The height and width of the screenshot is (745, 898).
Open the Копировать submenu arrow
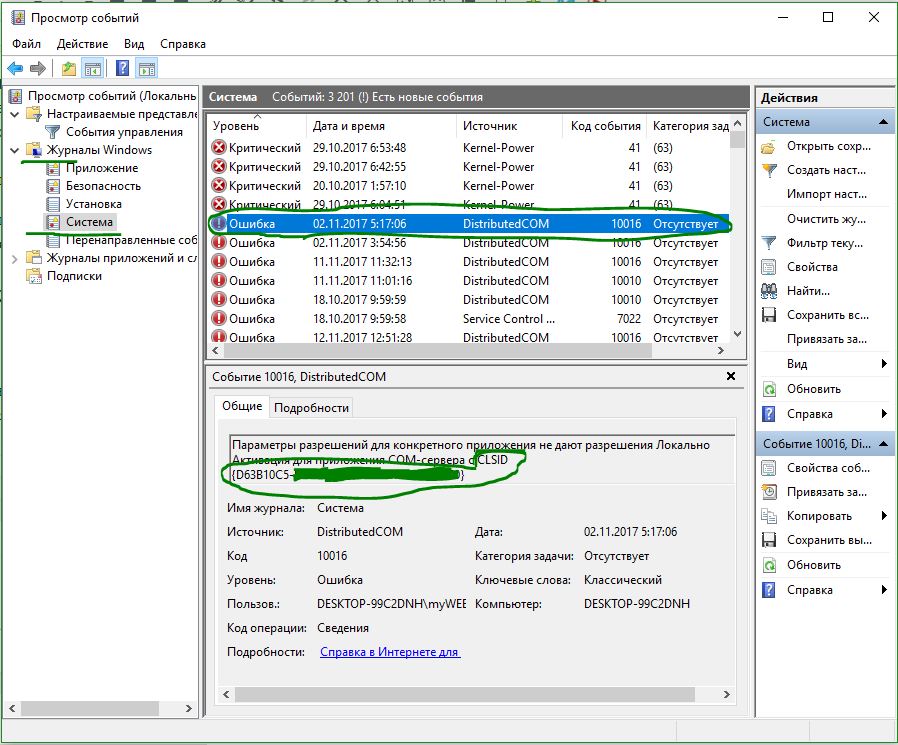pos(884,516)
